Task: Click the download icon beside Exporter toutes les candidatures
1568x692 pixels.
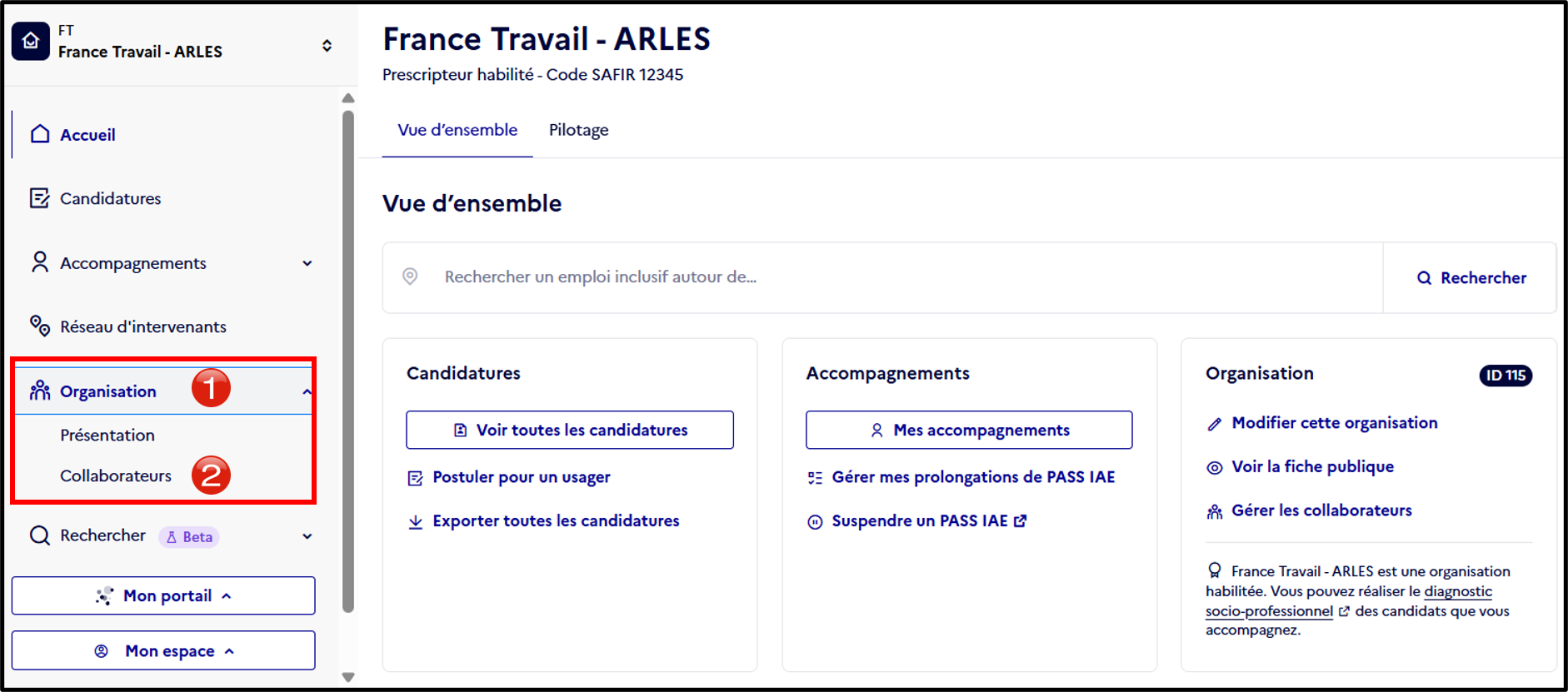Action: tap(415, 522)
